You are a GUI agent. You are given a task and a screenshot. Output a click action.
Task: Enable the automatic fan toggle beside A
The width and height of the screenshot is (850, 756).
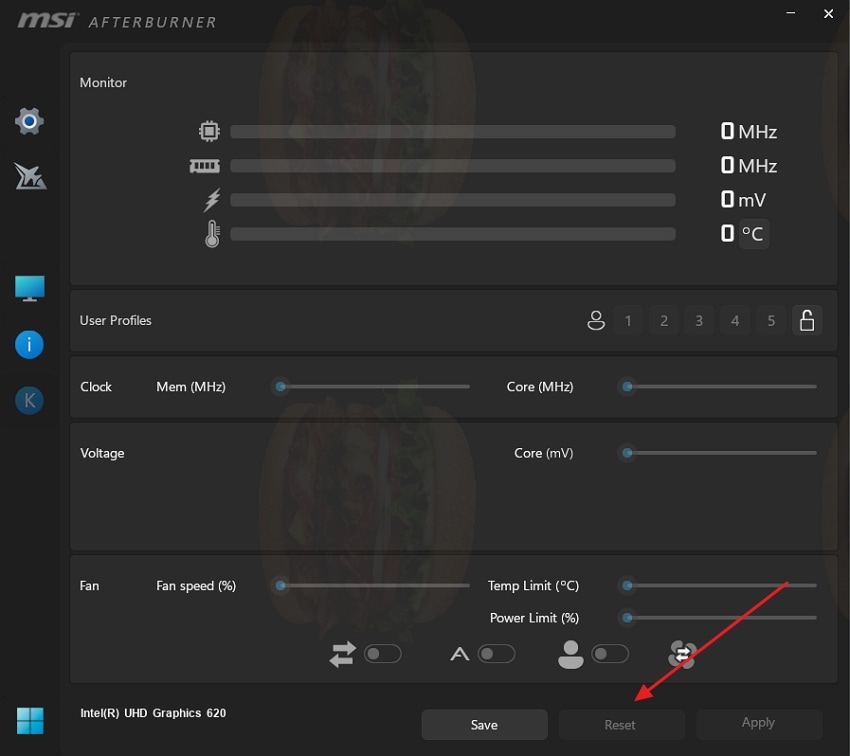(496, 654)
